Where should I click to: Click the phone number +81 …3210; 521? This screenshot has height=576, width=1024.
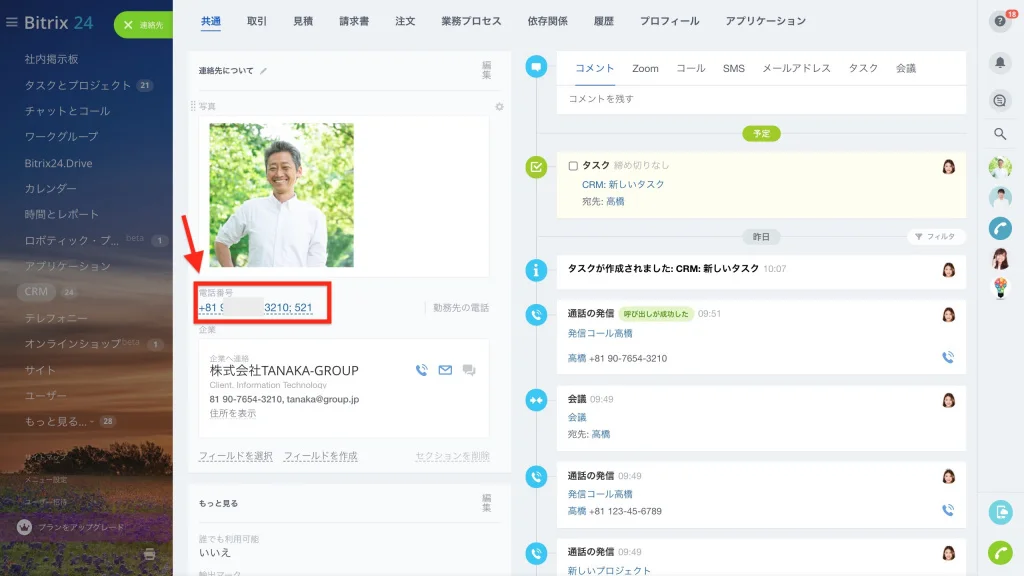[255, 308]
